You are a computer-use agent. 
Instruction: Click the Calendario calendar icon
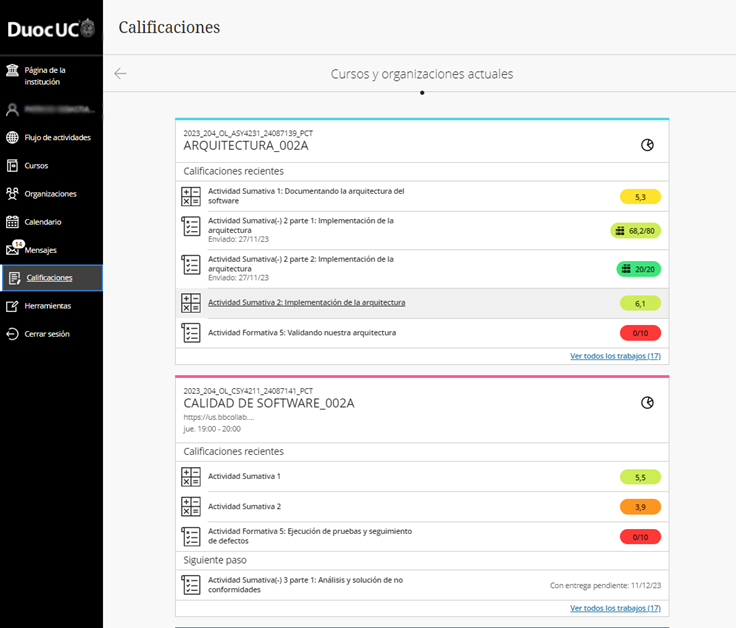pyautogui.click(x=12, y=222)
